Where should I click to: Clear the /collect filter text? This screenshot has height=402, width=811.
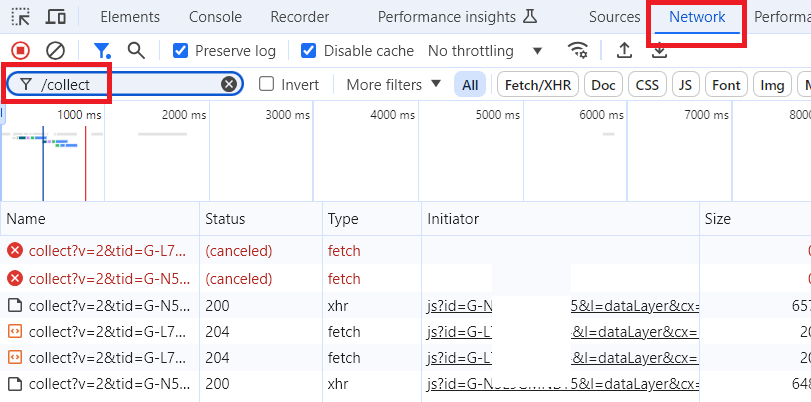tap(229, 85)
